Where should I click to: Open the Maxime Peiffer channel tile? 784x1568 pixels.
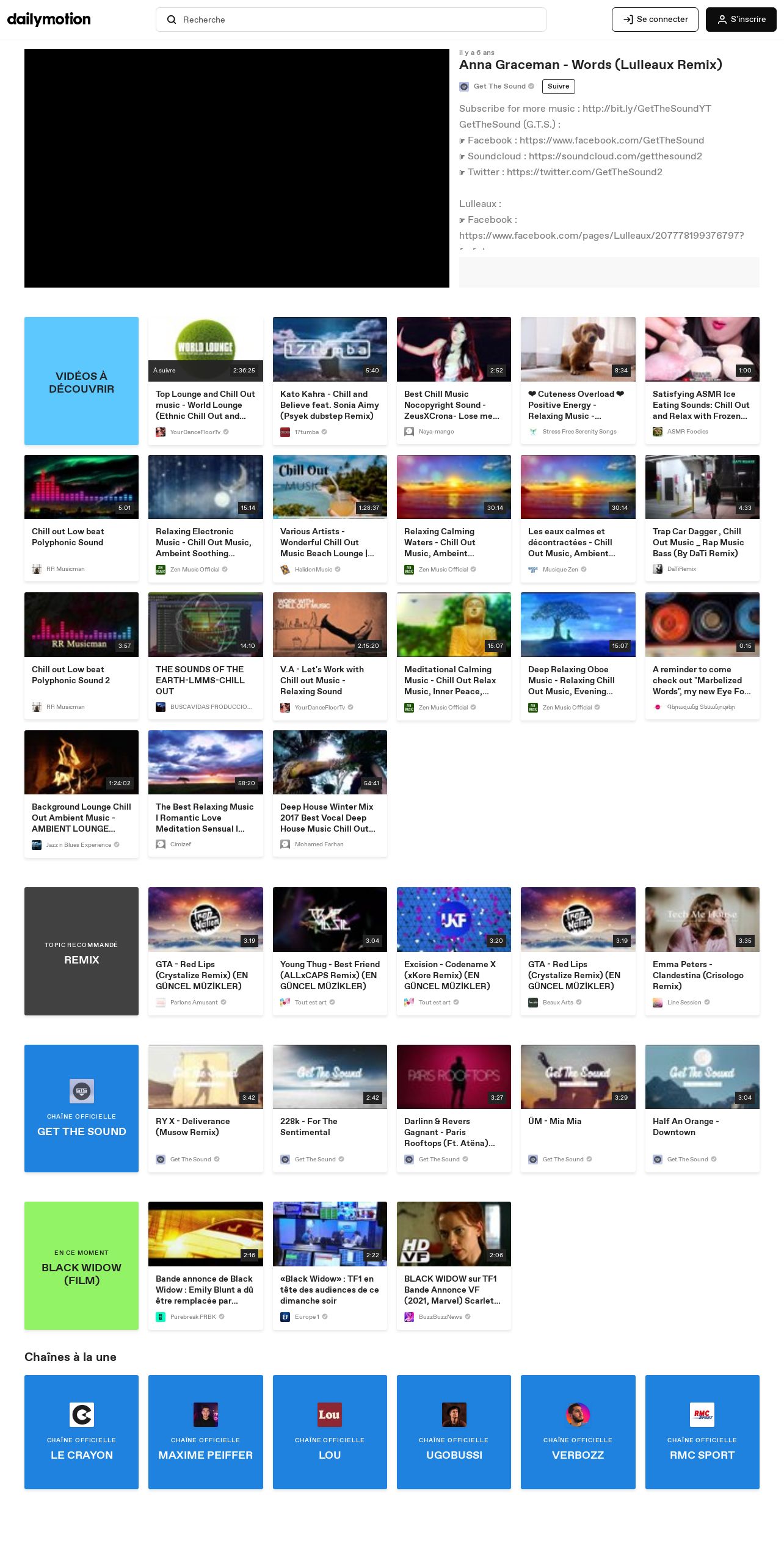(x=206, y=1432)
